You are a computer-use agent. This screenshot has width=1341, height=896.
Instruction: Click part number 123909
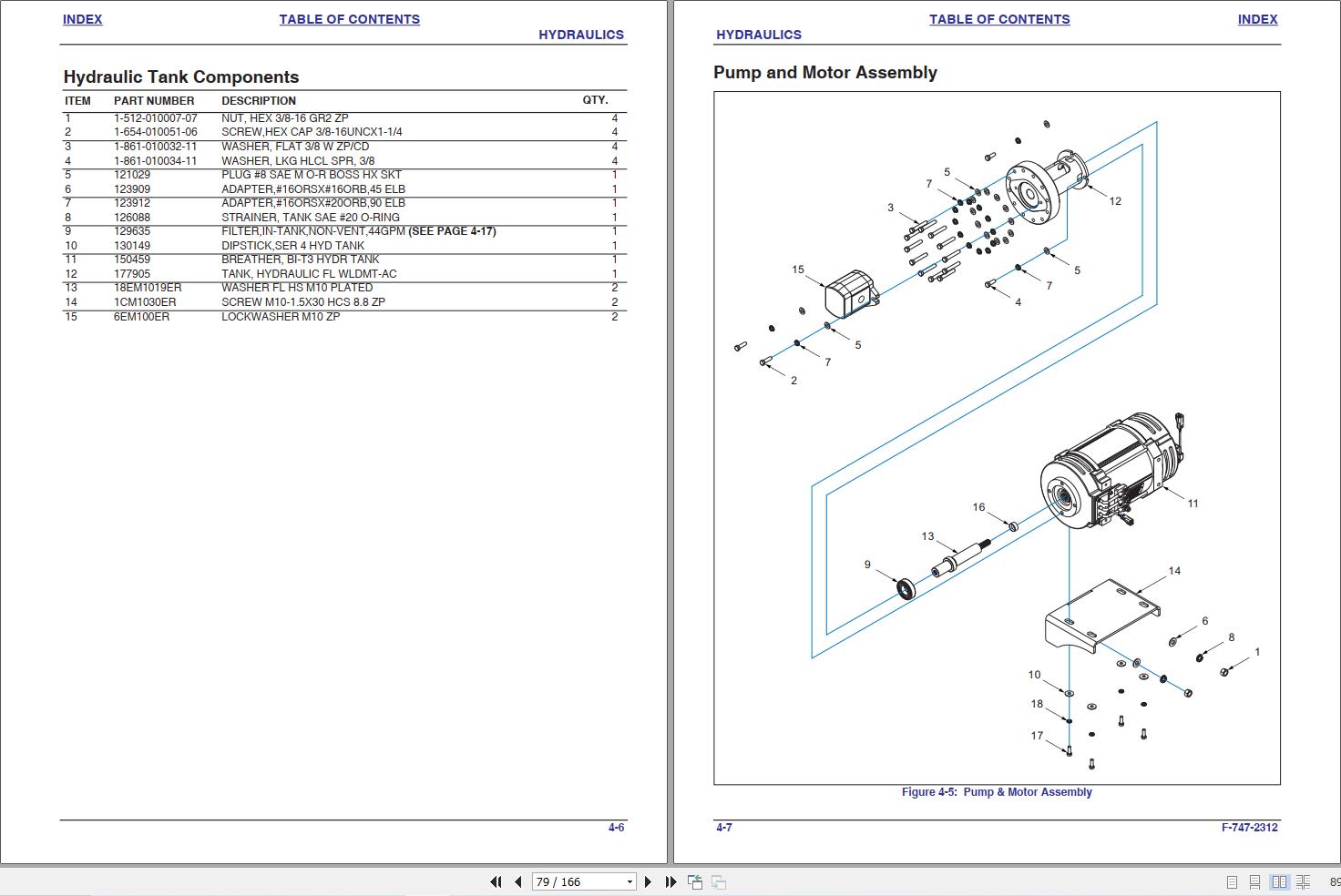132,189
